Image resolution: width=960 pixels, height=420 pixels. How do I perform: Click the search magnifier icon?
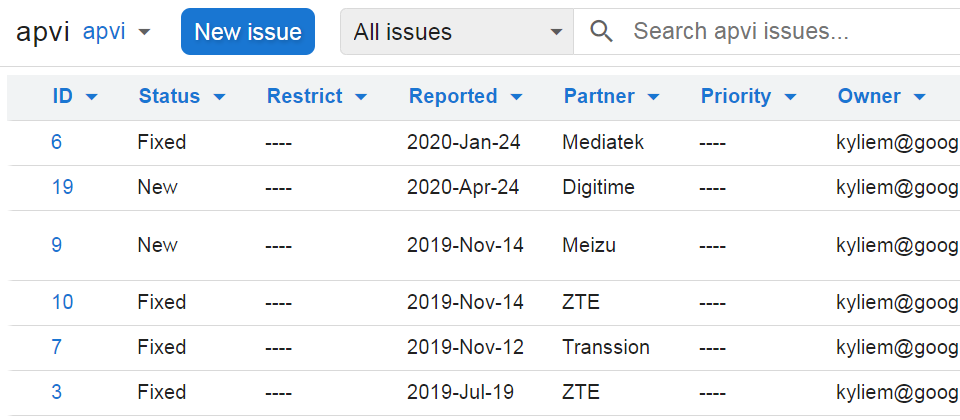tap(601, 31)
